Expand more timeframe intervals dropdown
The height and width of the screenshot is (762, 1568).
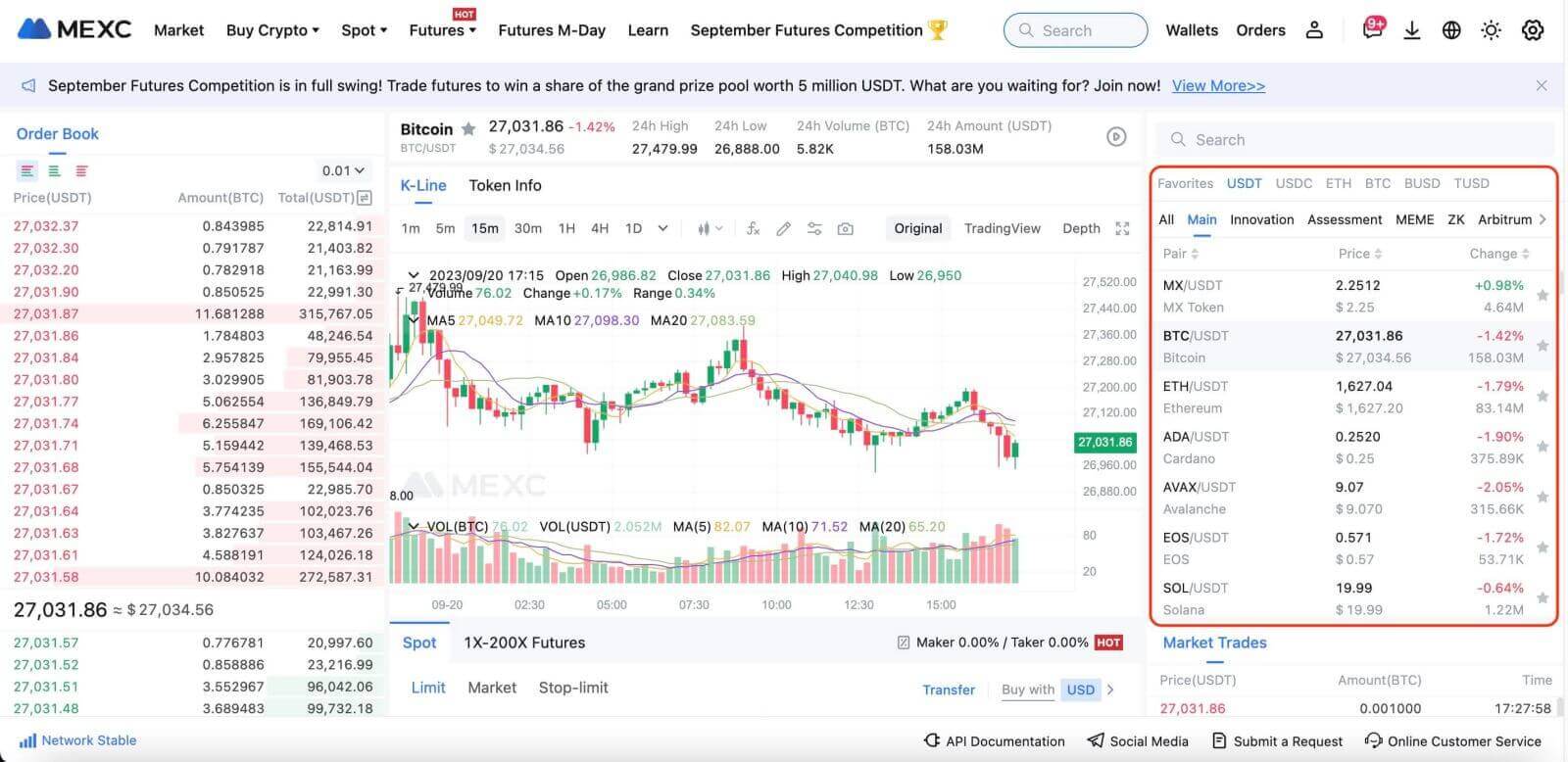pos(662,228)
